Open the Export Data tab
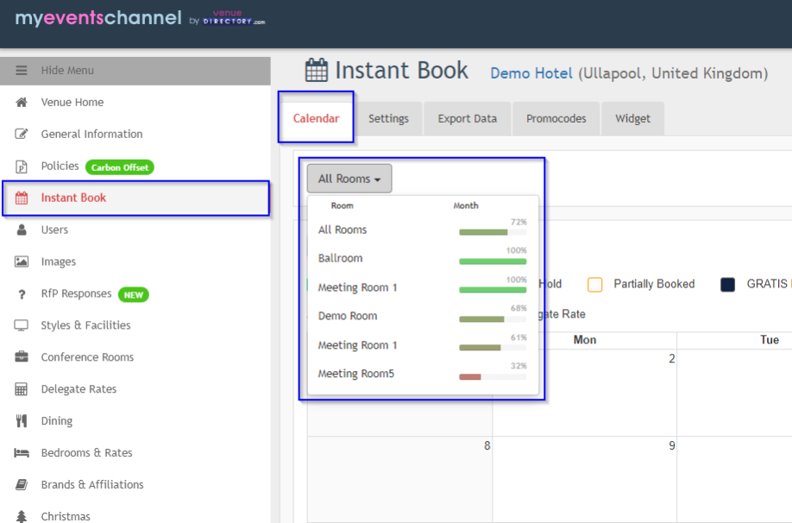This screenshot has height=523, width=792. (x=467, y=118)
